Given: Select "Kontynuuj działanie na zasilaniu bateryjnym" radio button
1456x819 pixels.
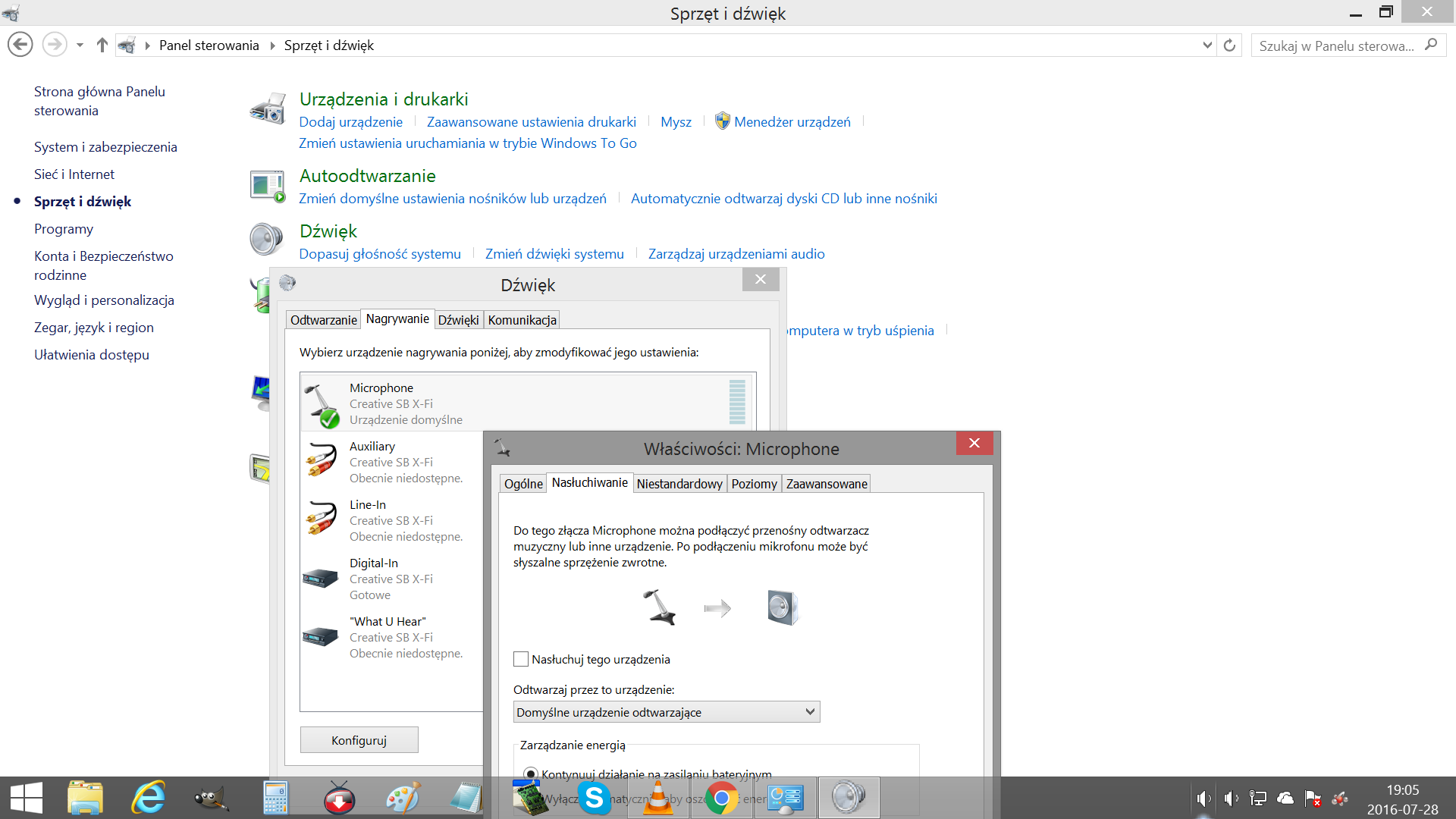Looking at the screenshot, I should [x=531, y=773].
